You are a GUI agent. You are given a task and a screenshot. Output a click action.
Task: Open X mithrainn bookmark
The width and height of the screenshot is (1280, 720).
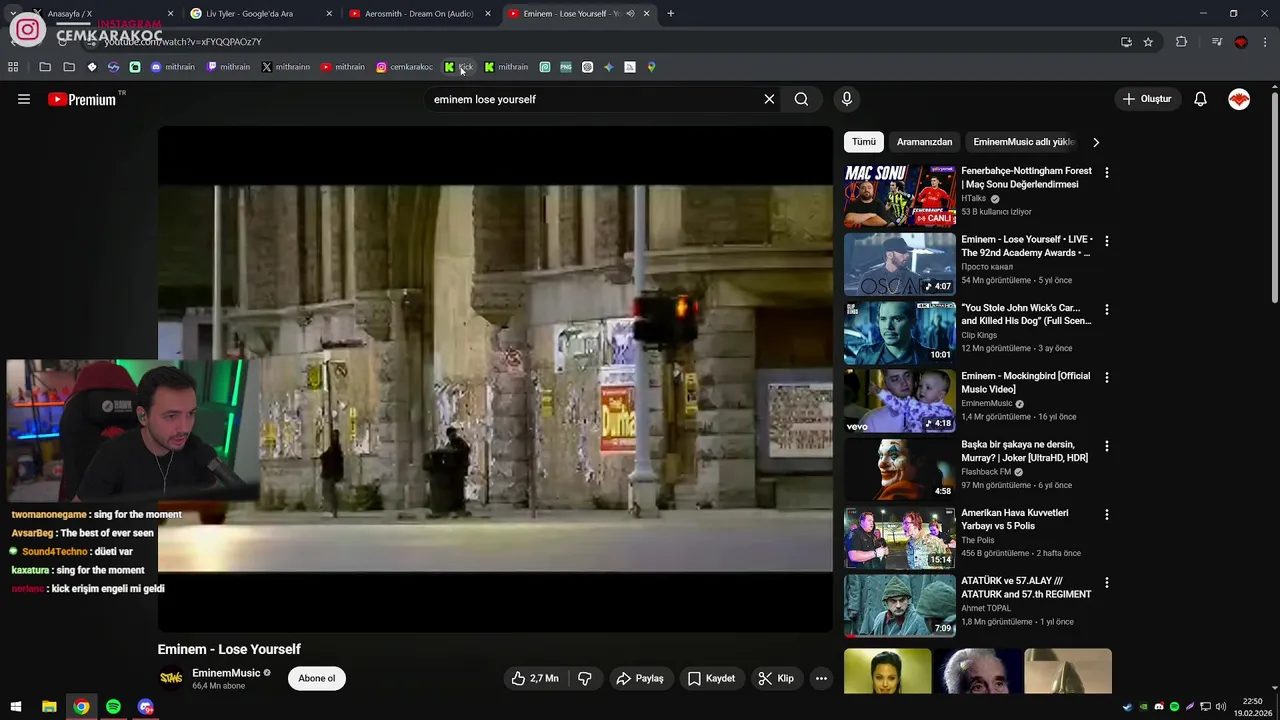click(x=286, y=67)
